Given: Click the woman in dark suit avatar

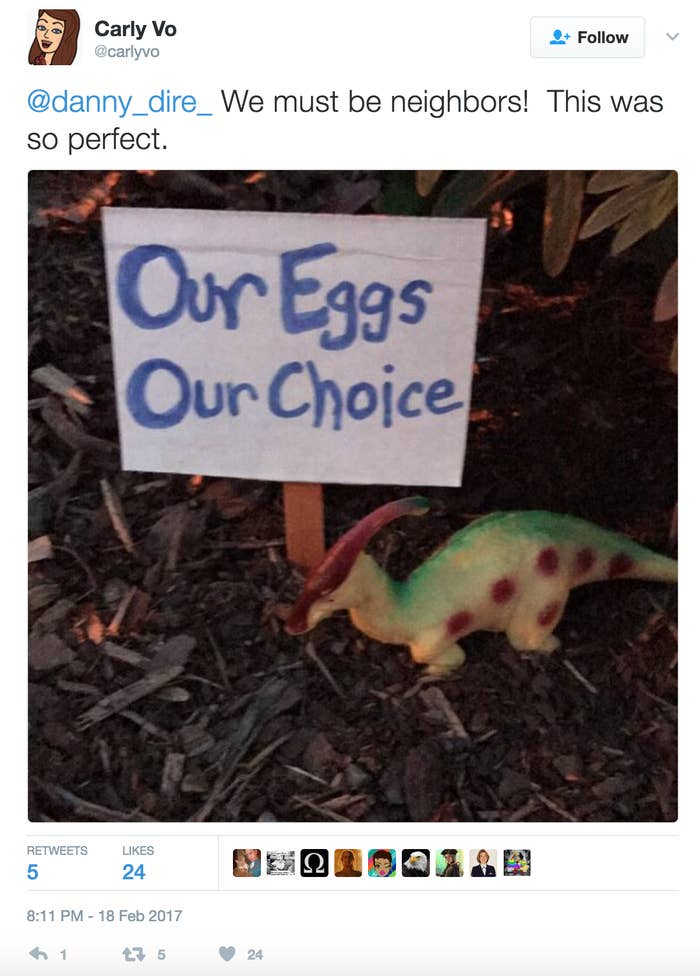Looking at the screenshot, I should [483, 863].
